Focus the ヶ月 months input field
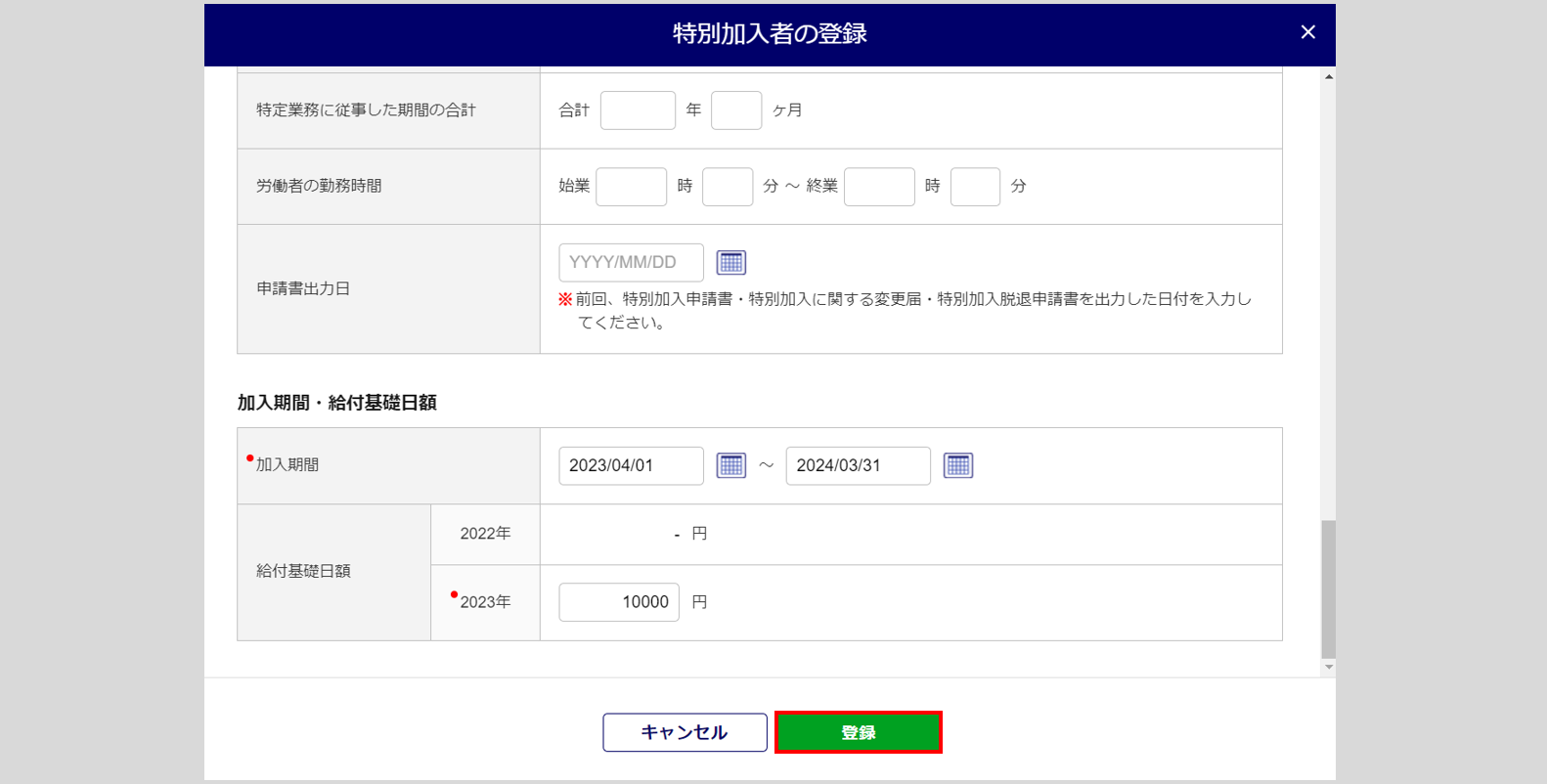The height and width of the screenshot is (784, 1547). click(x=735, y=110)
